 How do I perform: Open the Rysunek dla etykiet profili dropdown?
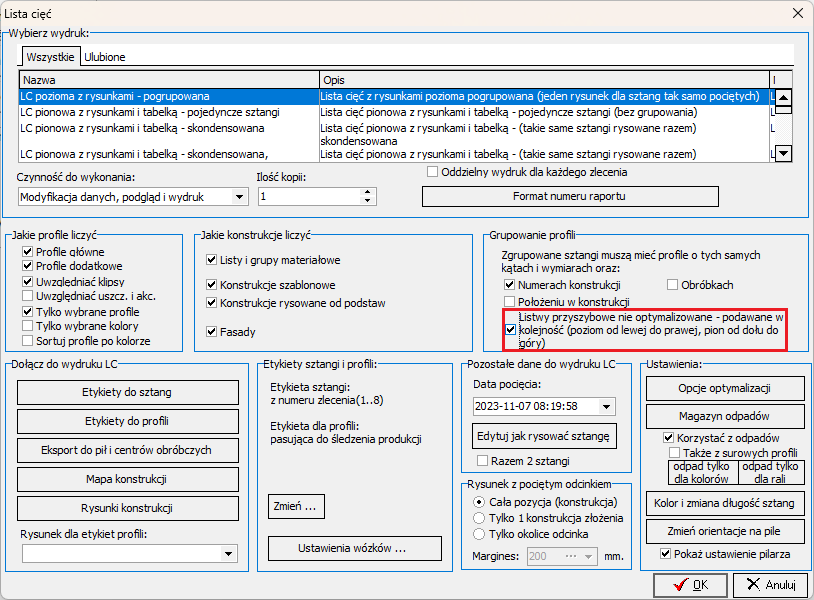pyautogui.click(x=229, y=553)
